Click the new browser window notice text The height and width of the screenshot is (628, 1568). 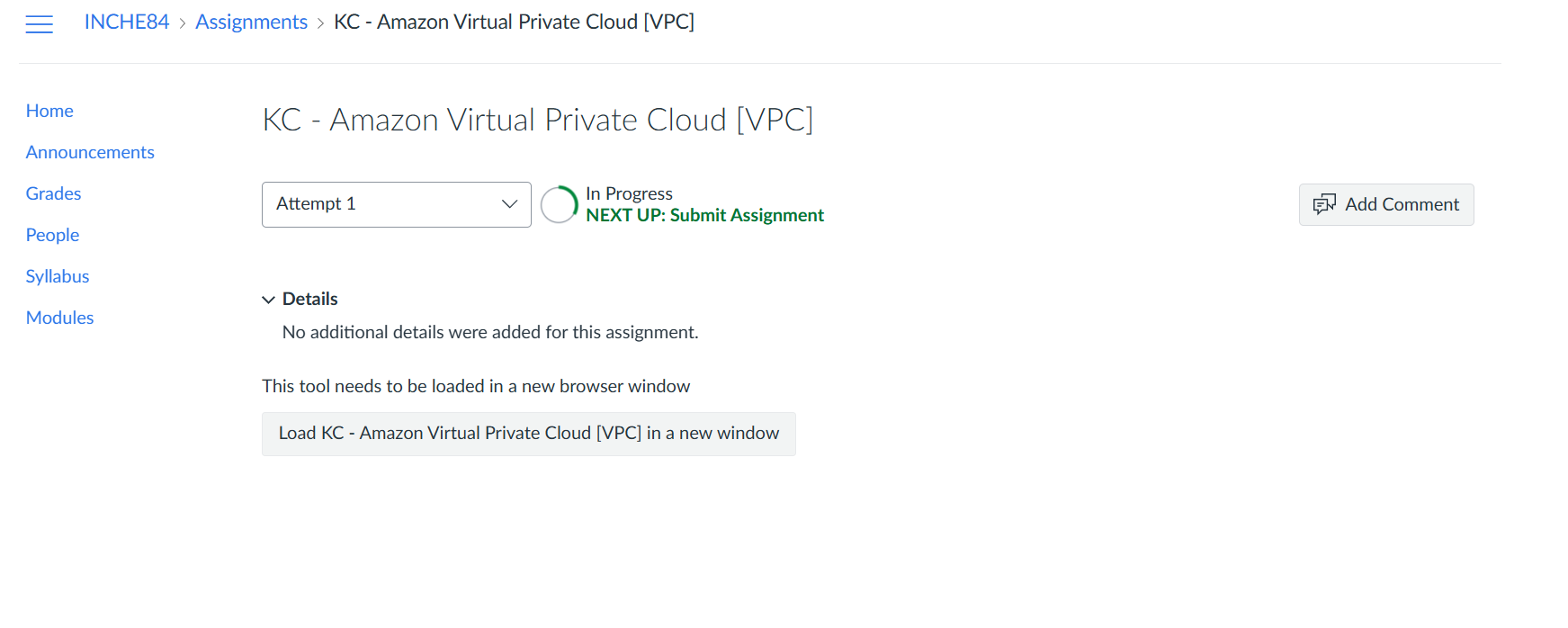tap(476, 386)
